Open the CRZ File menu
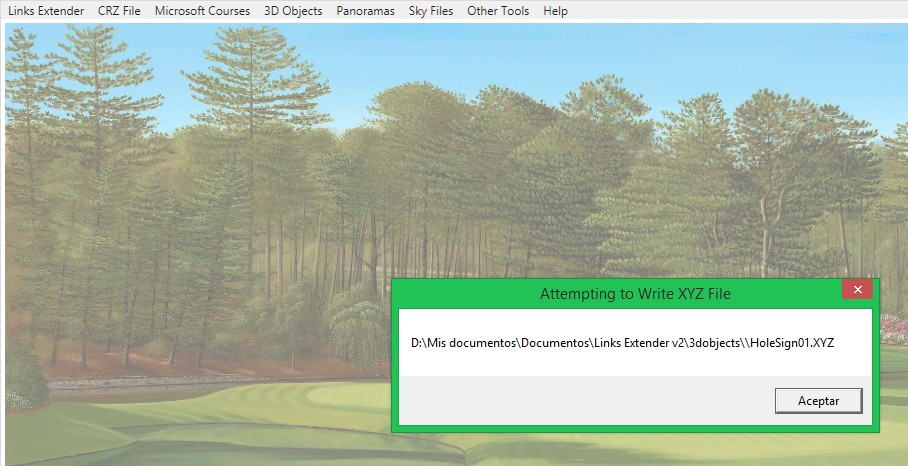Viewport: 908px width, 466px height. point(119,11)
